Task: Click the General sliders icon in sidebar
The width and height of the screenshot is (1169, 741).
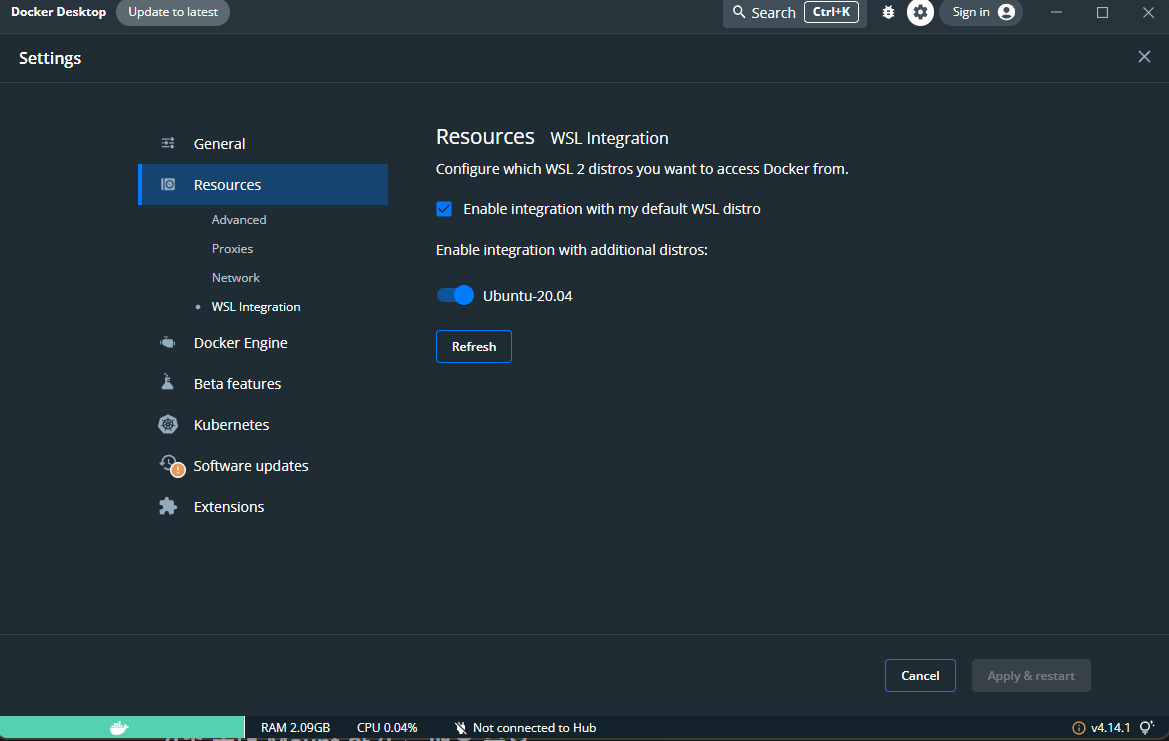Action: tap(168, 143)
